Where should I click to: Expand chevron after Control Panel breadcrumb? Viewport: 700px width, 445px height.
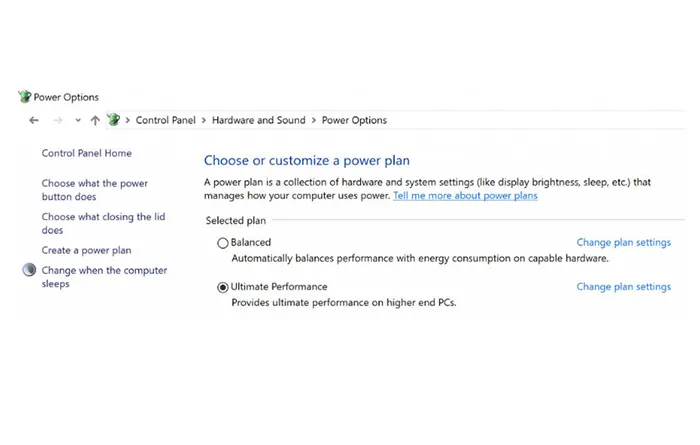204,120
